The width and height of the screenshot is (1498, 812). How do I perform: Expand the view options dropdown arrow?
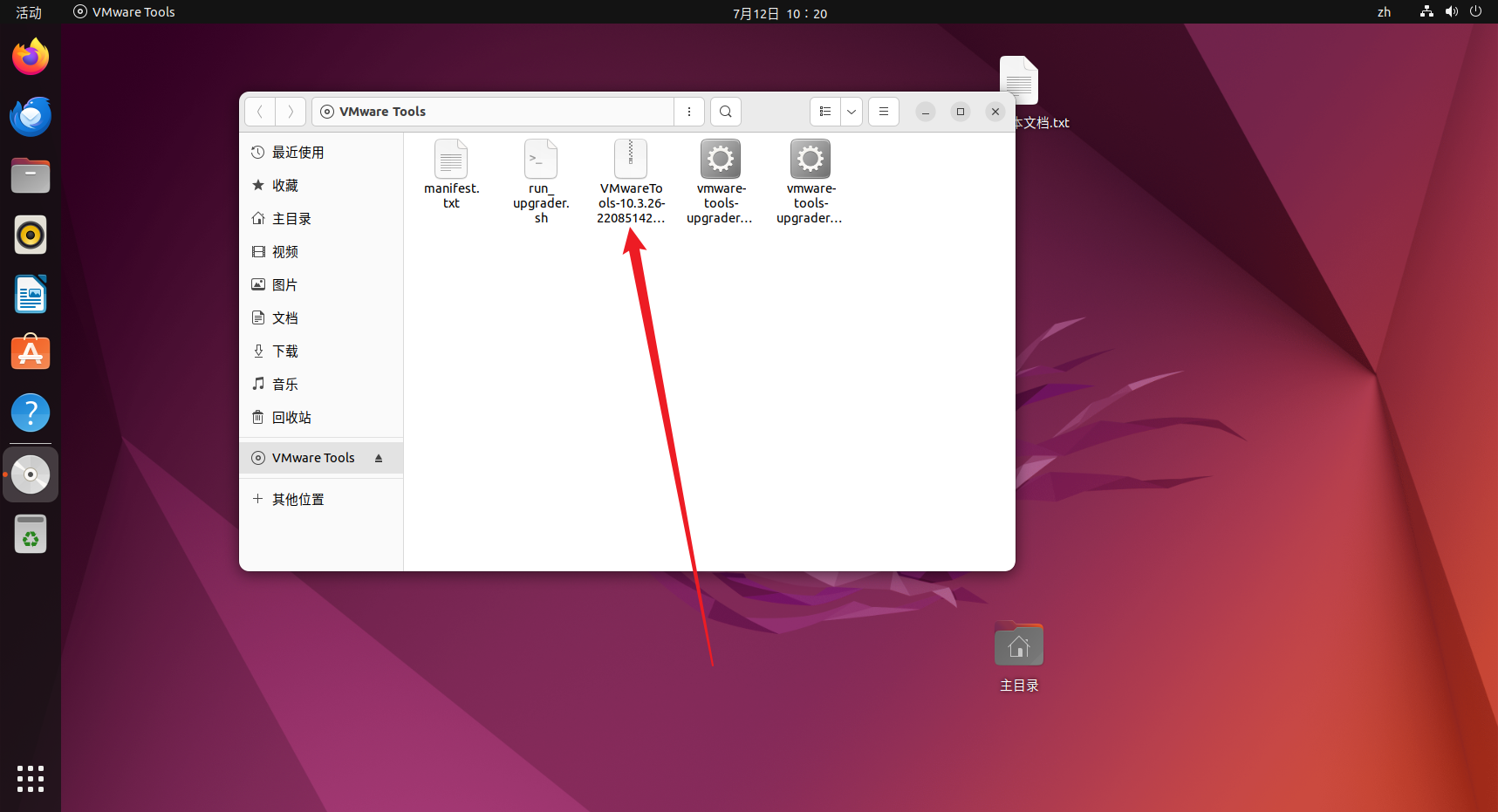851,112
